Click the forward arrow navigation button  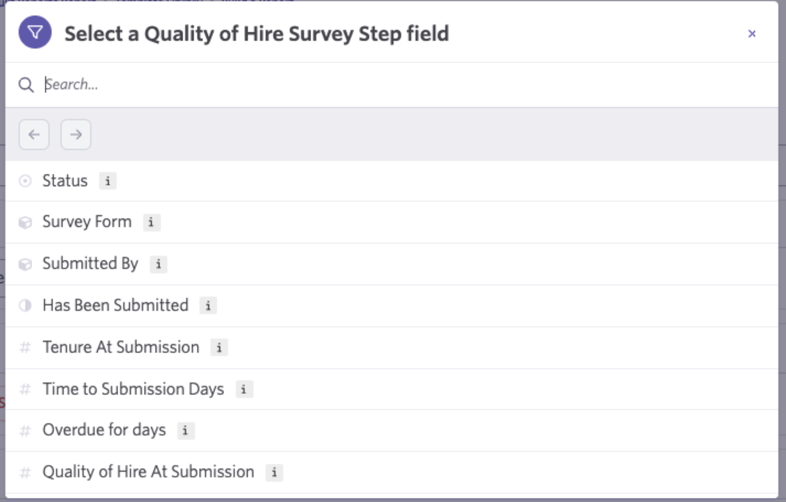point(76,134)
